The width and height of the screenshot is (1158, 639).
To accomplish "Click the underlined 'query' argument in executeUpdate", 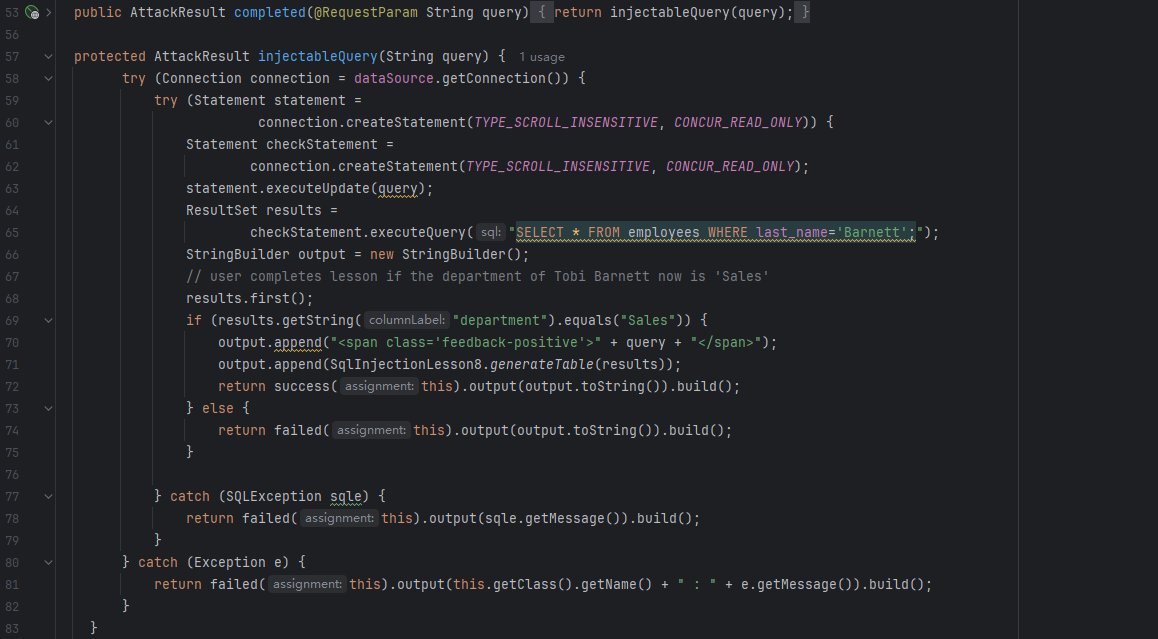I will (x=398, y=188).
